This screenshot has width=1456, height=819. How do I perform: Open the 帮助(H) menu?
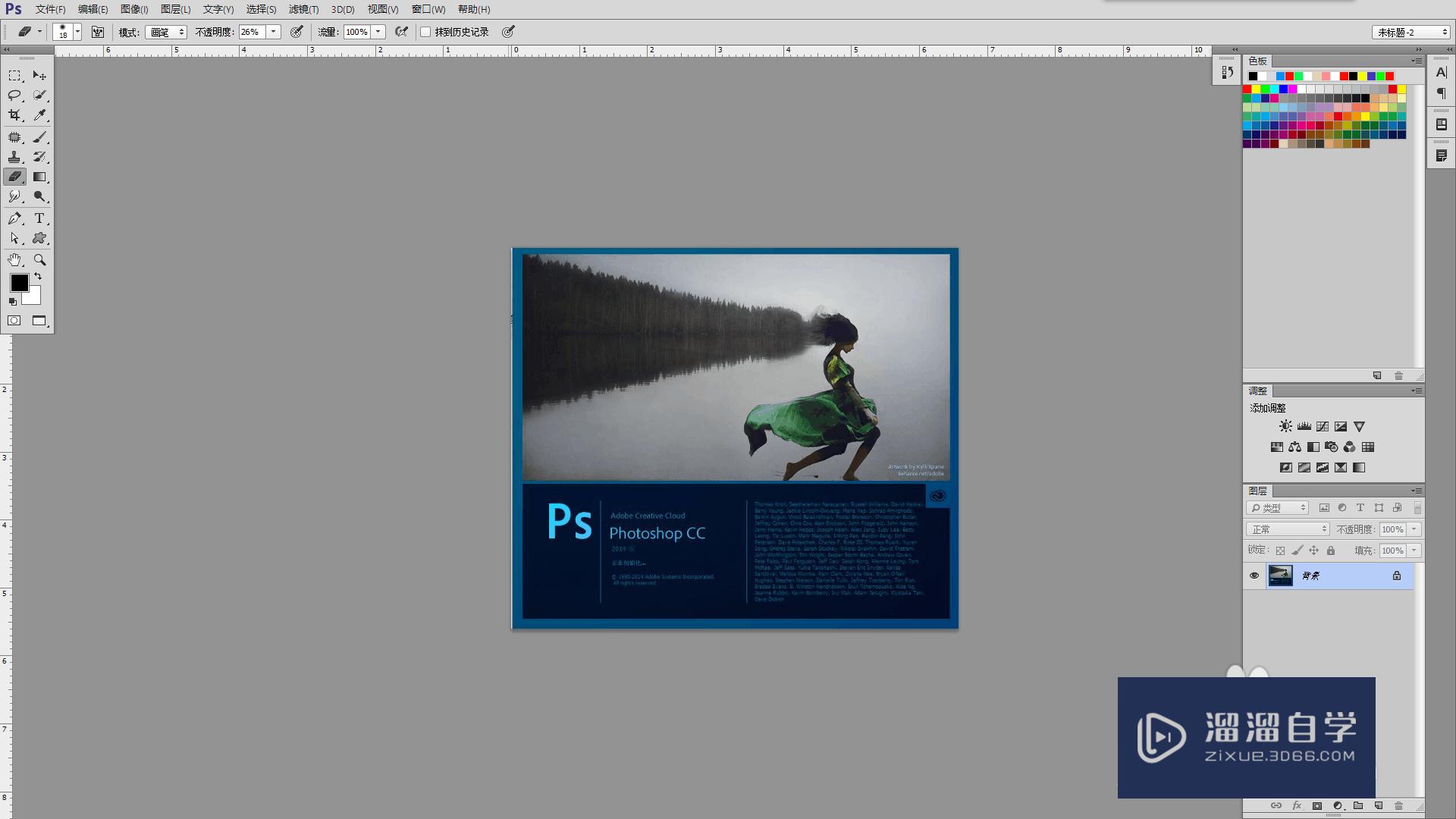pos(474,9)
